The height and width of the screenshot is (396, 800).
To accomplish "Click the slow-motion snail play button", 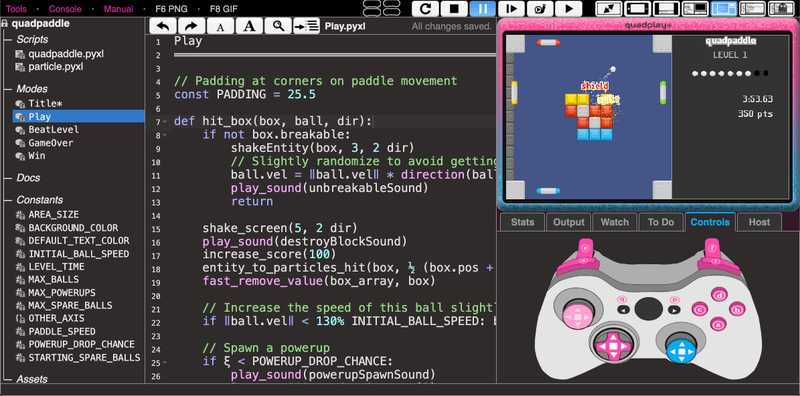I will click(539, 9).
